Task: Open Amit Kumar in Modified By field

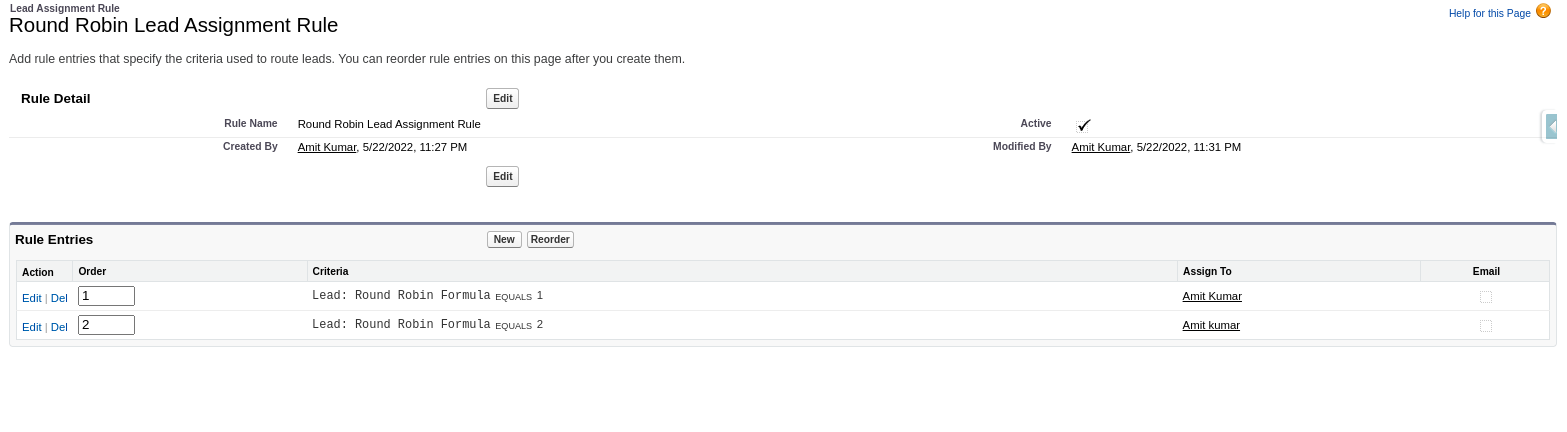Action: click(x=1101, y=147)
